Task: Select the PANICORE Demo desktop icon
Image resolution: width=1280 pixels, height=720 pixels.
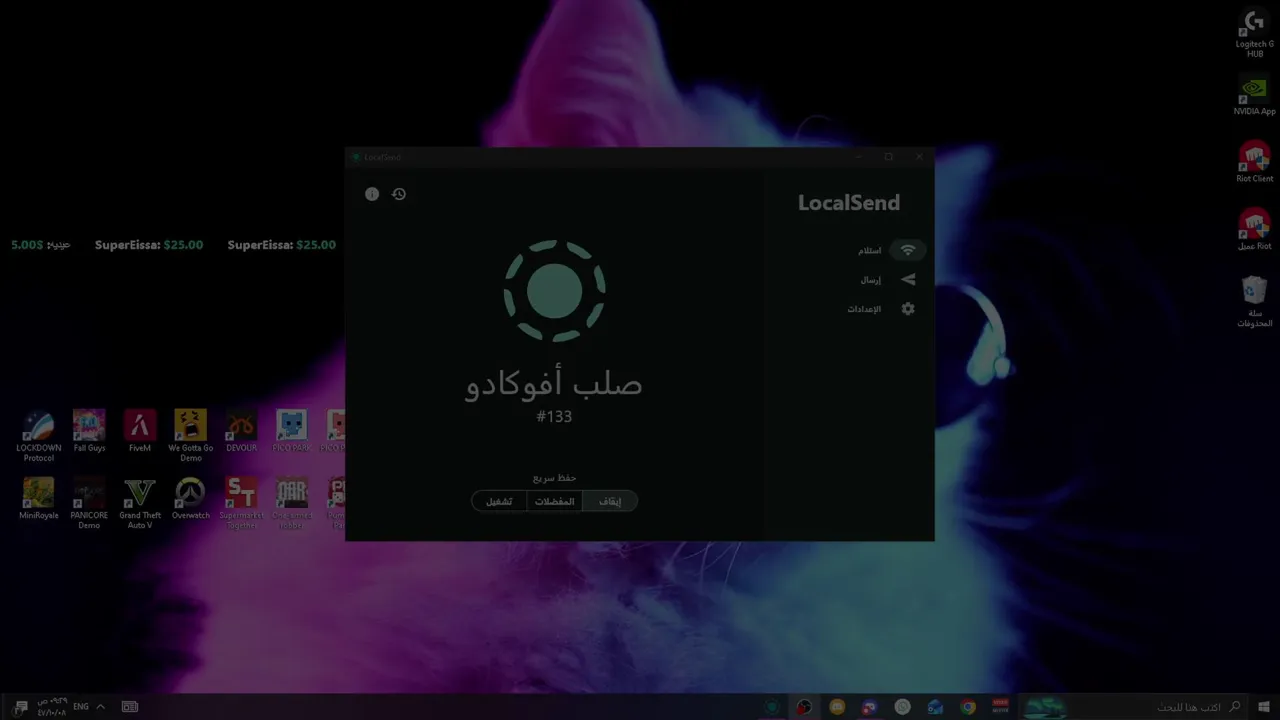Action: tap(89, 504)
